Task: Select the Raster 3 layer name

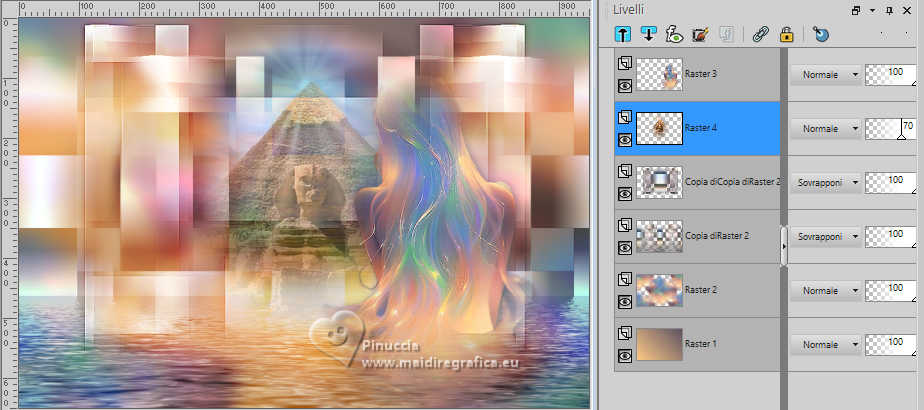Action: click(x=701, y=74)
